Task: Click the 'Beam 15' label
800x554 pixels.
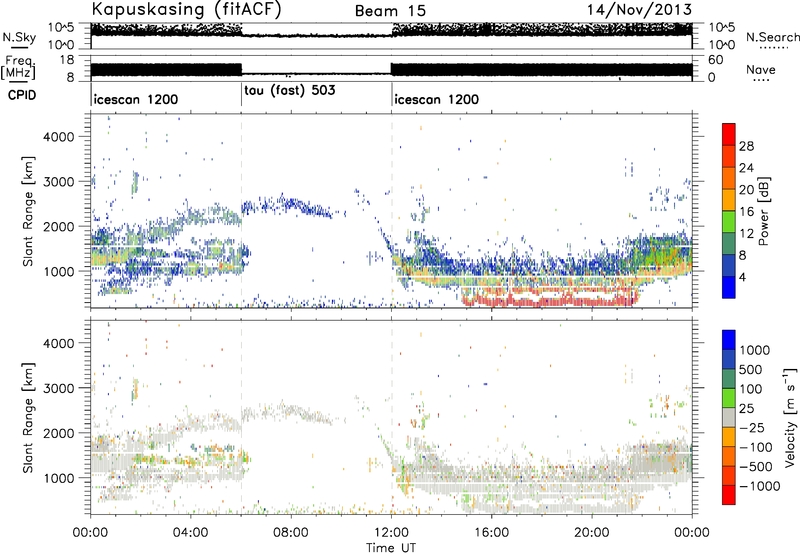Action: tap(390, 11)
